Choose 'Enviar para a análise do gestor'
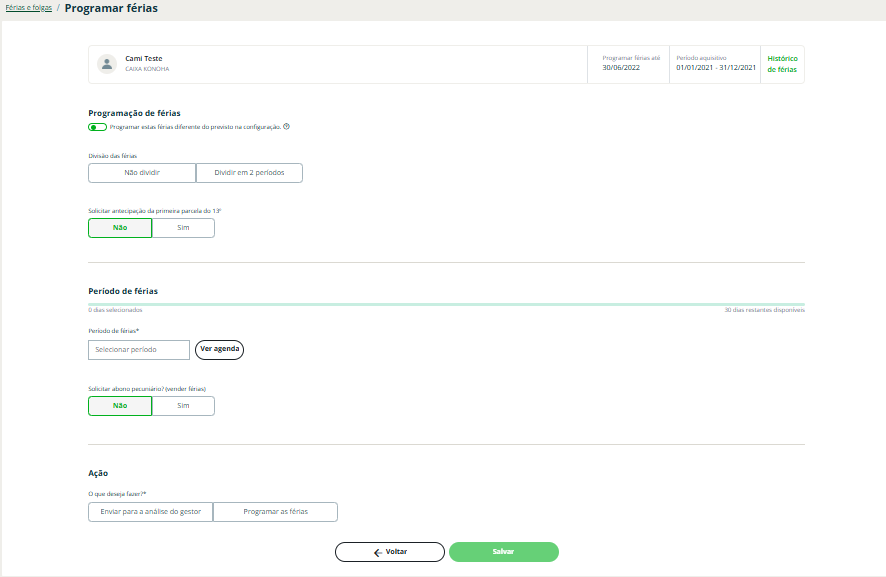This screenshot has height=577, width=886. (x=151, y=512)
